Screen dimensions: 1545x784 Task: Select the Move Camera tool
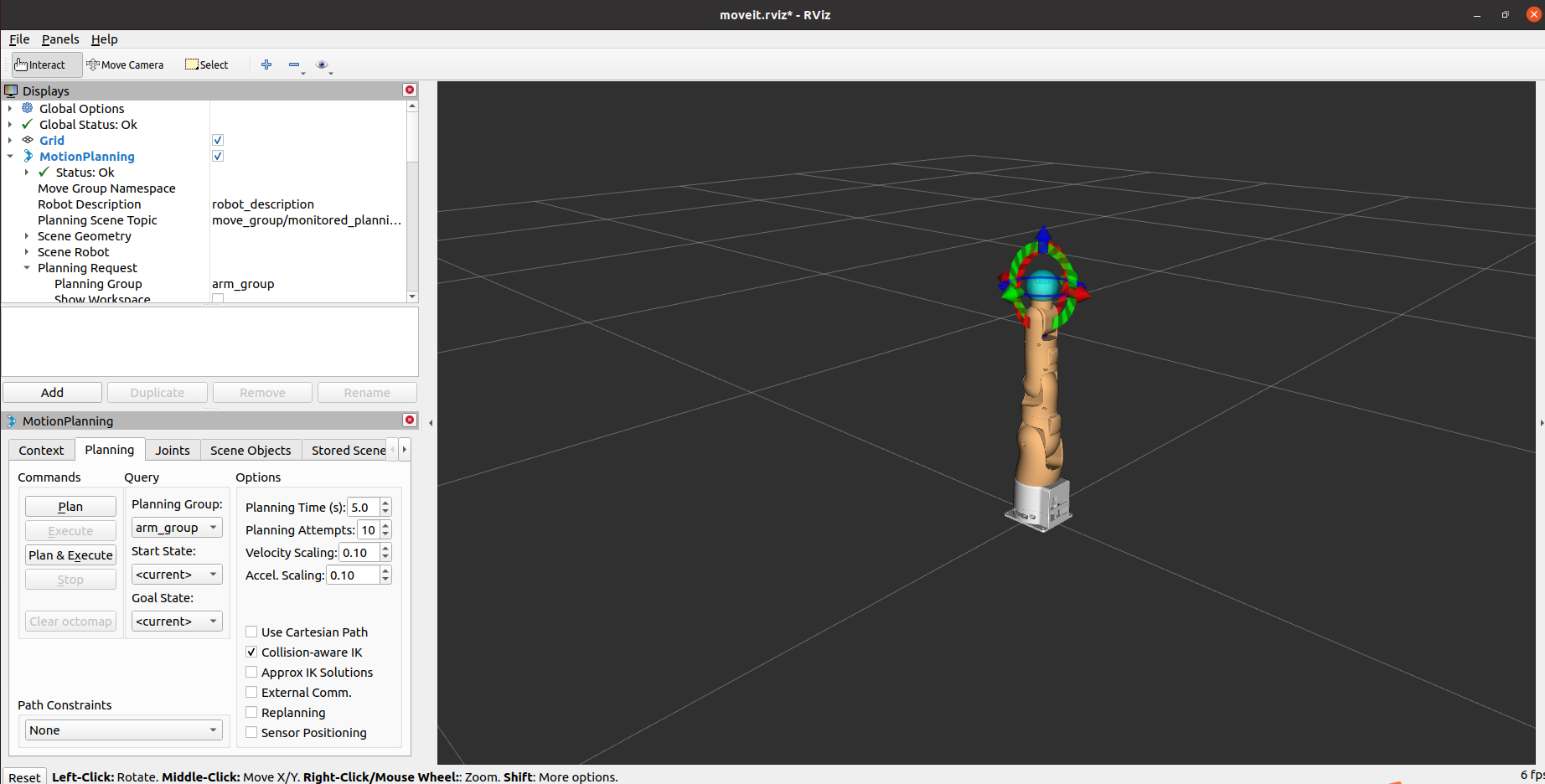pos(125,64)
